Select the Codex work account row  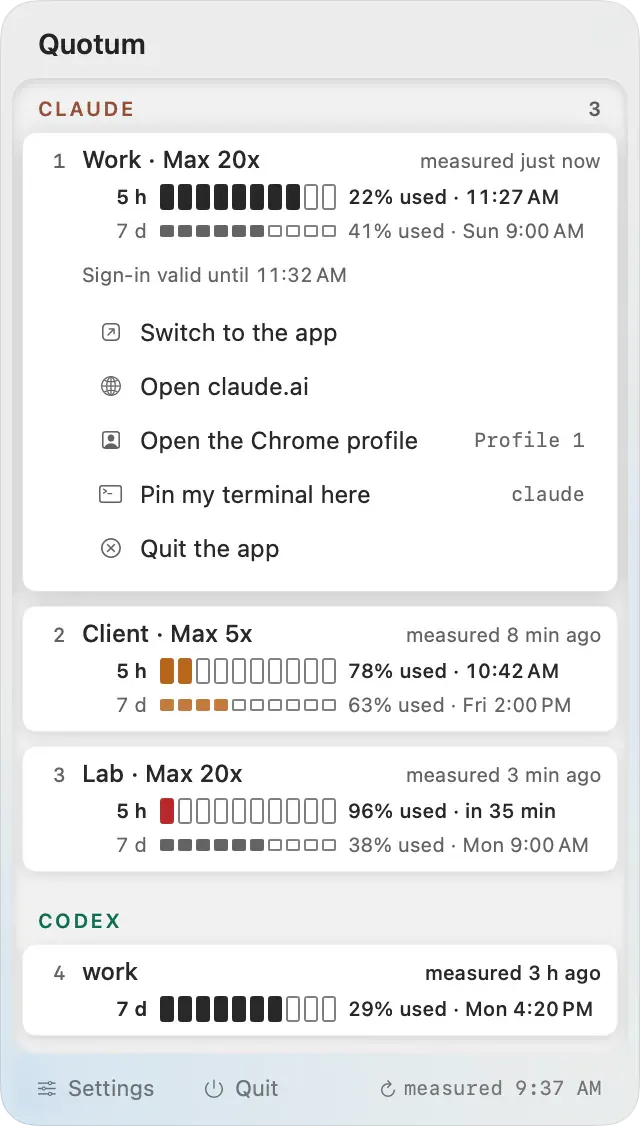[x=320, y=990]
